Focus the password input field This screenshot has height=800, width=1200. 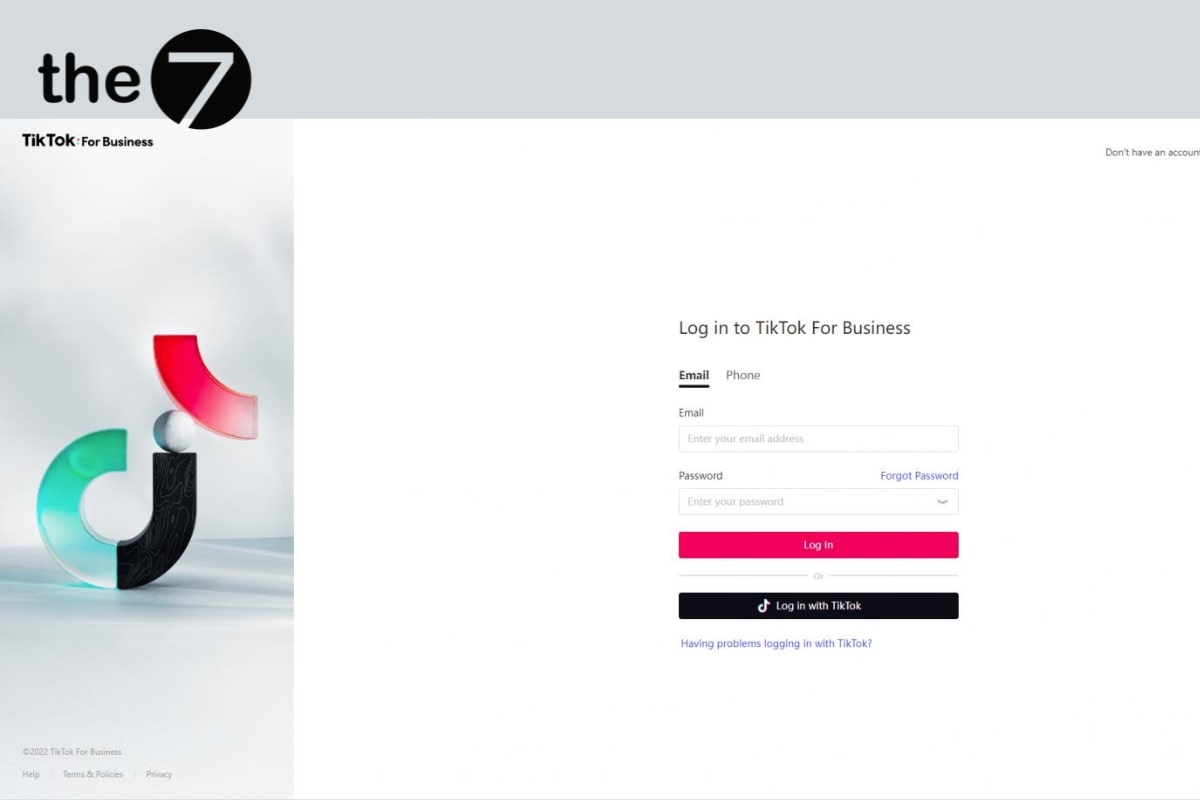[x=818, y=502]
